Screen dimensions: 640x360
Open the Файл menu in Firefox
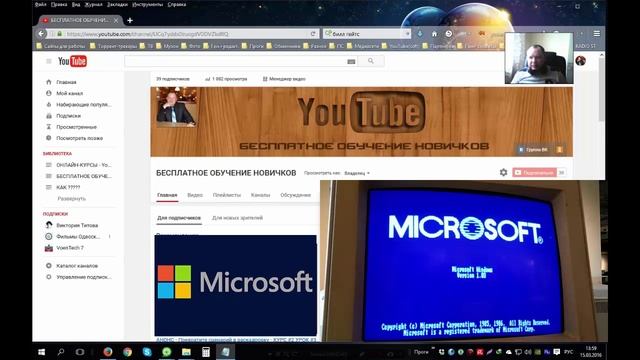tap(40, 4)
